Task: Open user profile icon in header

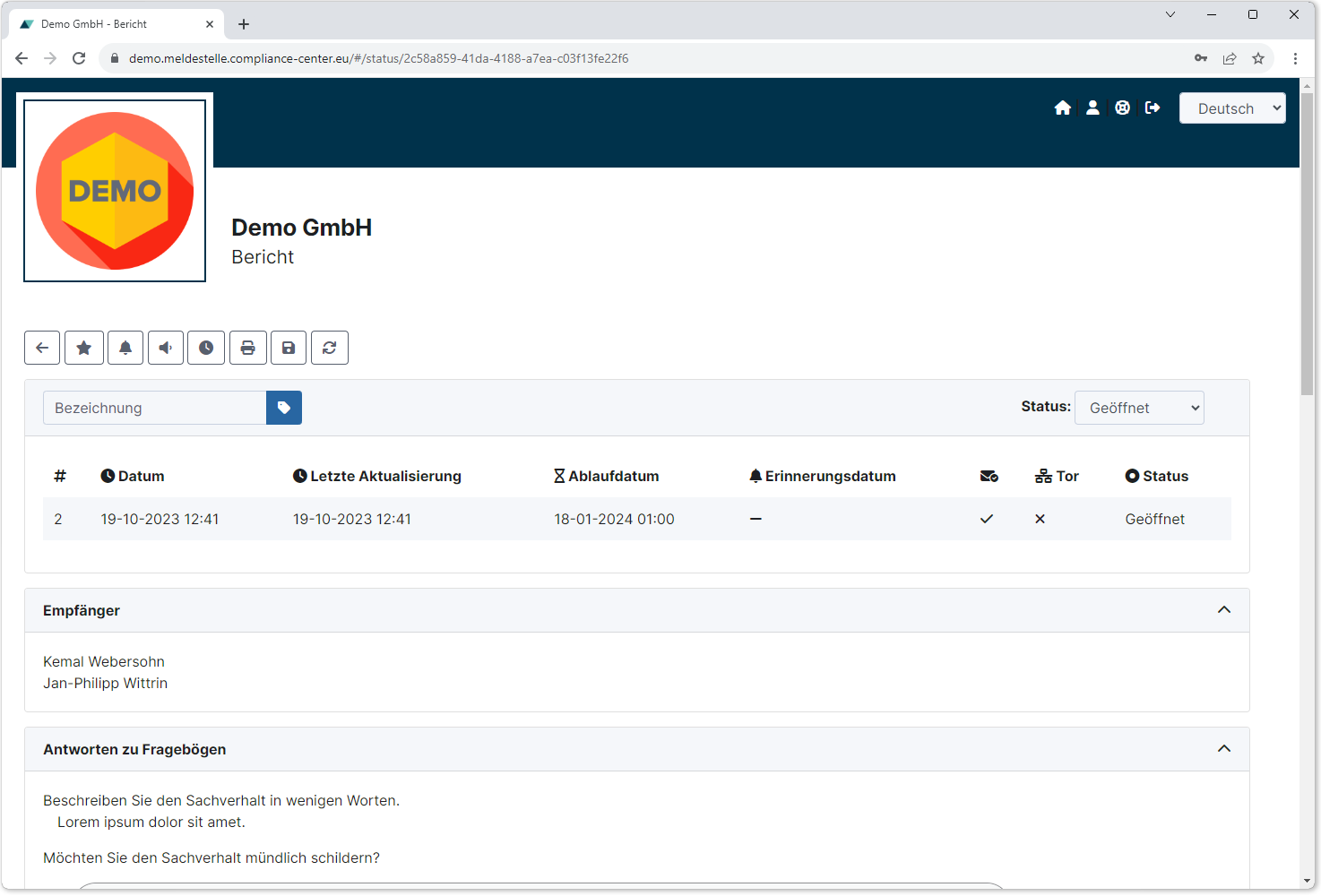Action: click(x=1092, y=108)
